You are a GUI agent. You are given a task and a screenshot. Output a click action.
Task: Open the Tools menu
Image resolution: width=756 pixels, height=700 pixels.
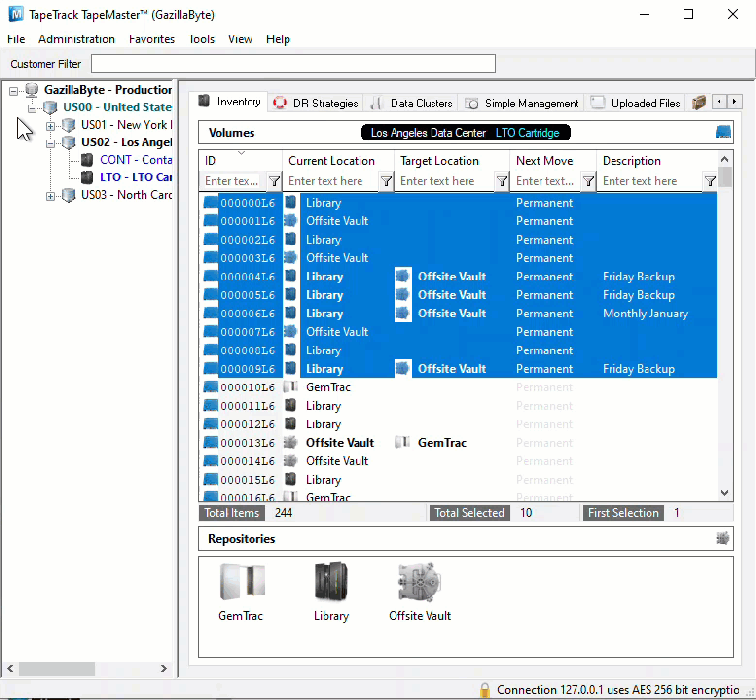coord(202,39)
